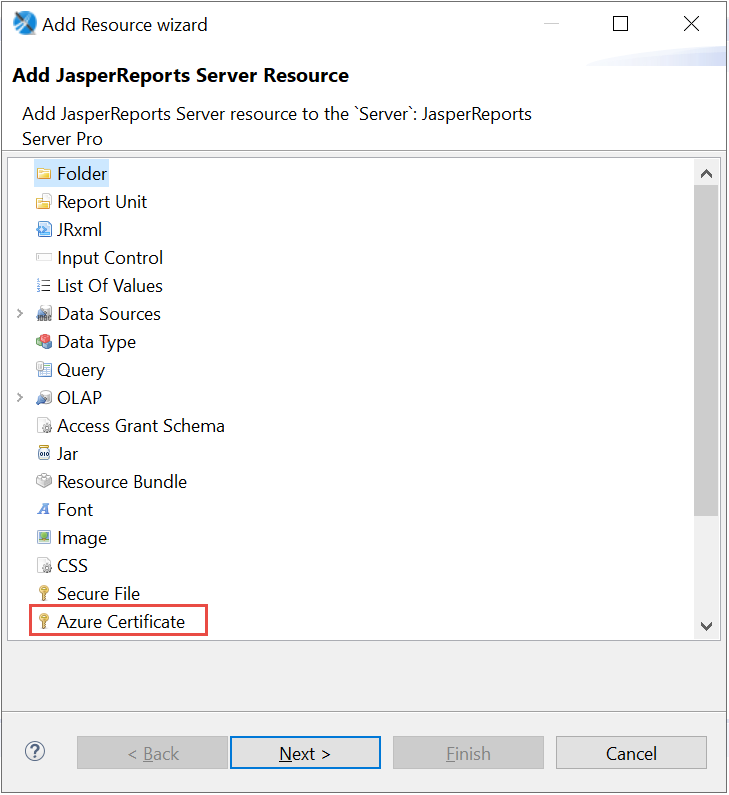Image resolution: width=729 pixels, height=795 pixels.
Task: Select Access Grant Schema
Action: 140,426
